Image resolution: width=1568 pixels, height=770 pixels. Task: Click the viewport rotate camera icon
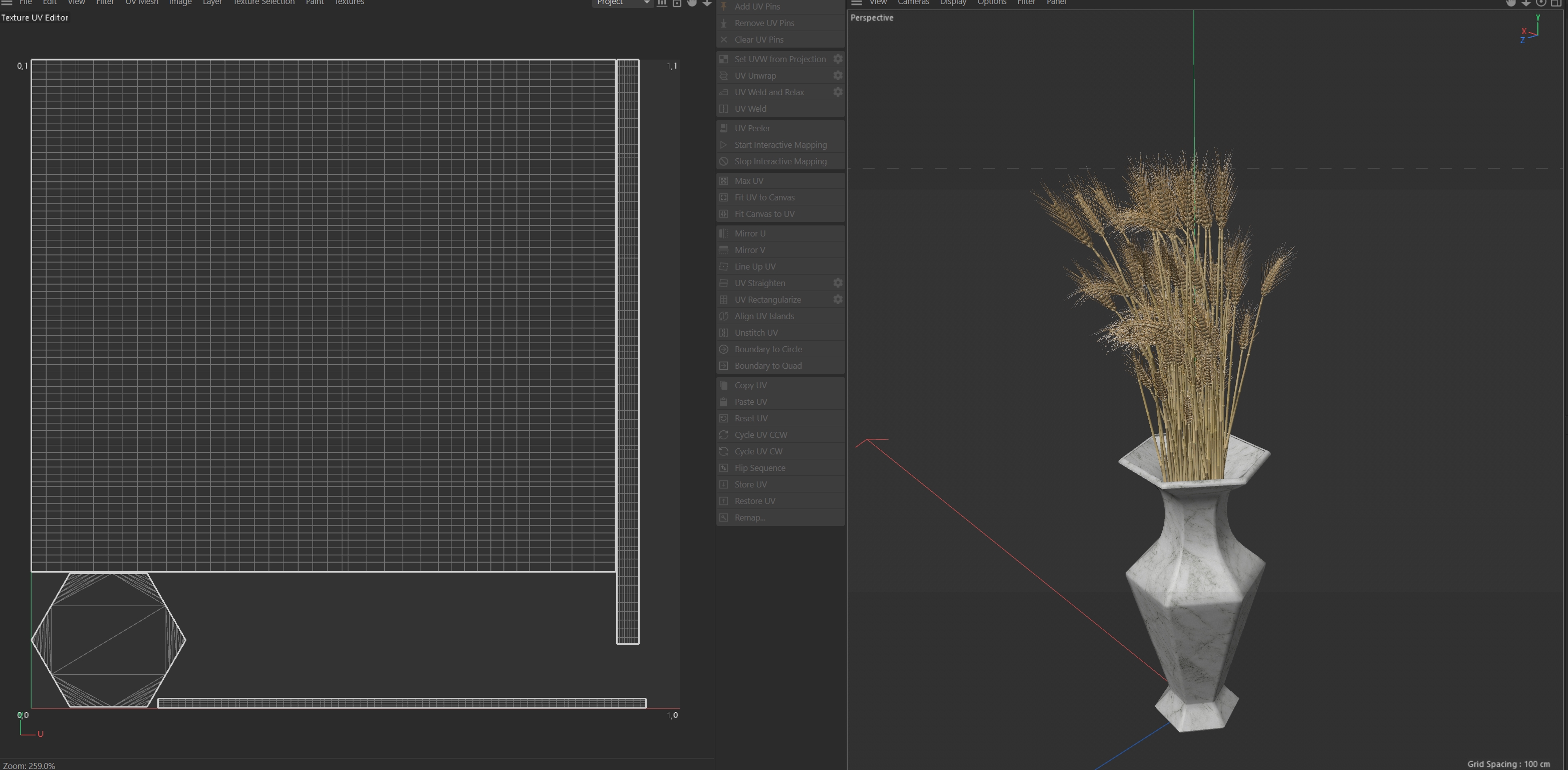[1540, 3]
